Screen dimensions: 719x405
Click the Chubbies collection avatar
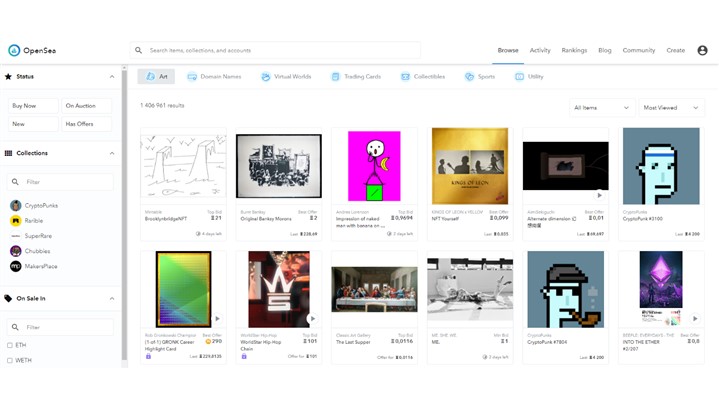(x=16, y=252)
